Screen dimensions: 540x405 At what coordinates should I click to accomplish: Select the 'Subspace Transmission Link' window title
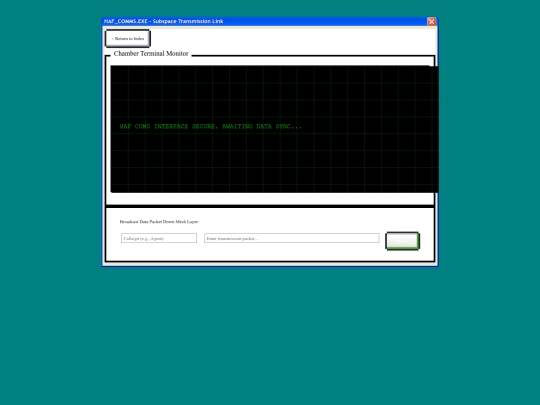tap(188, 21)
